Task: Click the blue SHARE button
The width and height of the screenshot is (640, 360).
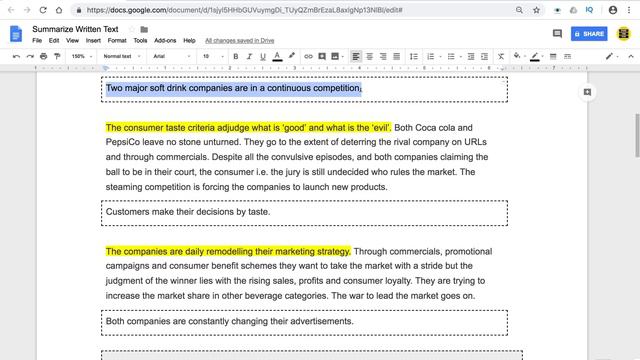Action: pyautogui.click(x=589, y=34)
